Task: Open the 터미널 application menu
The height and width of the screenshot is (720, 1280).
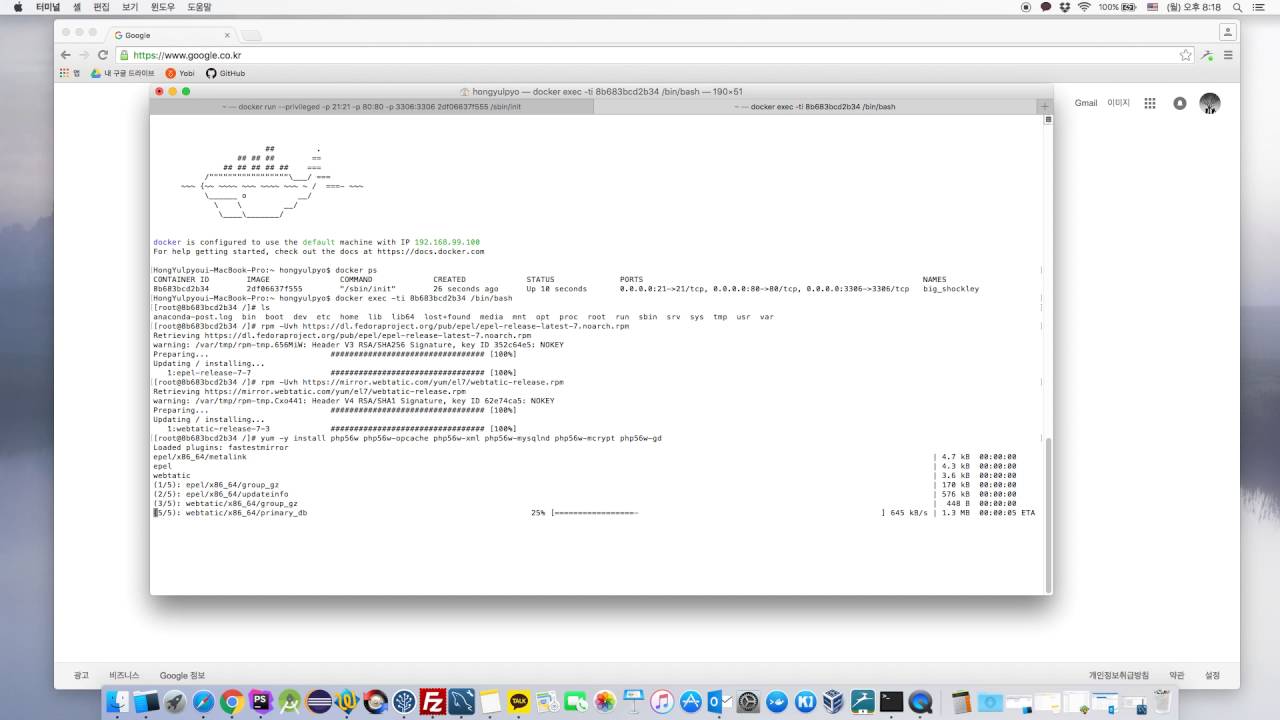Action: 46,7
